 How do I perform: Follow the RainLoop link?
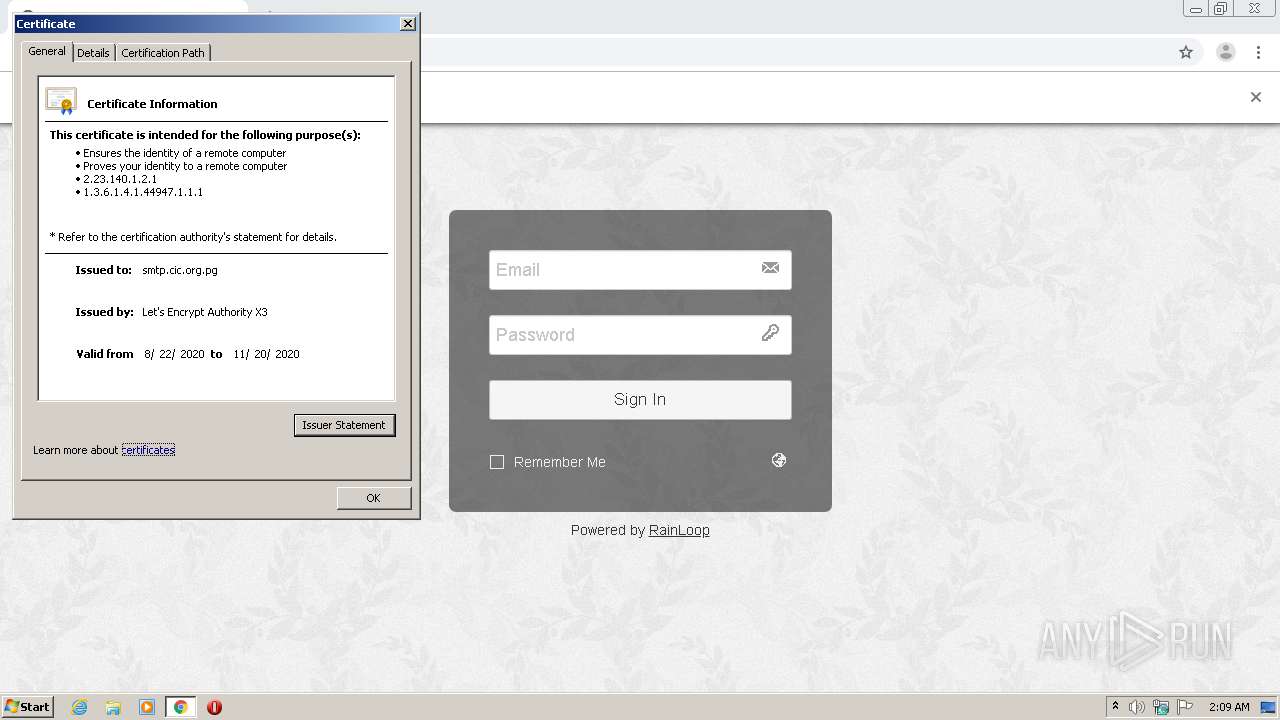coord(679,530)
